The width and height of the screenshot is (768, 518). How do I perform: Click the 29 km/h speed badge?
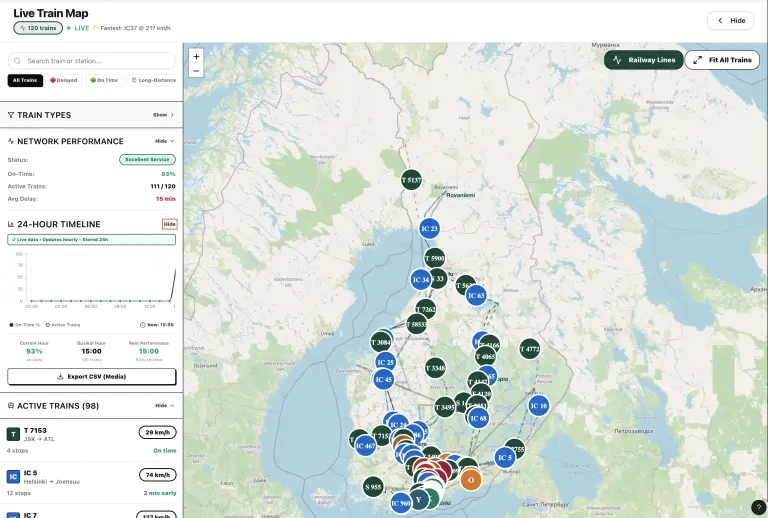click(x=158, y=432)
